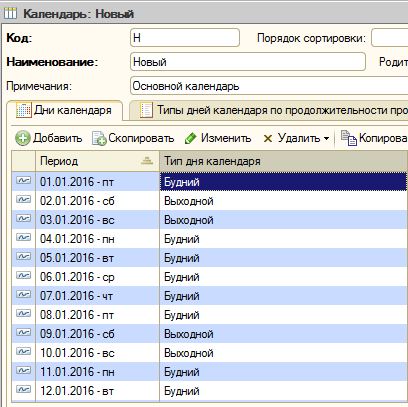Click the Скопировать button
The width and height of the screenshot is (408, 407).
(x=133, y=138)
